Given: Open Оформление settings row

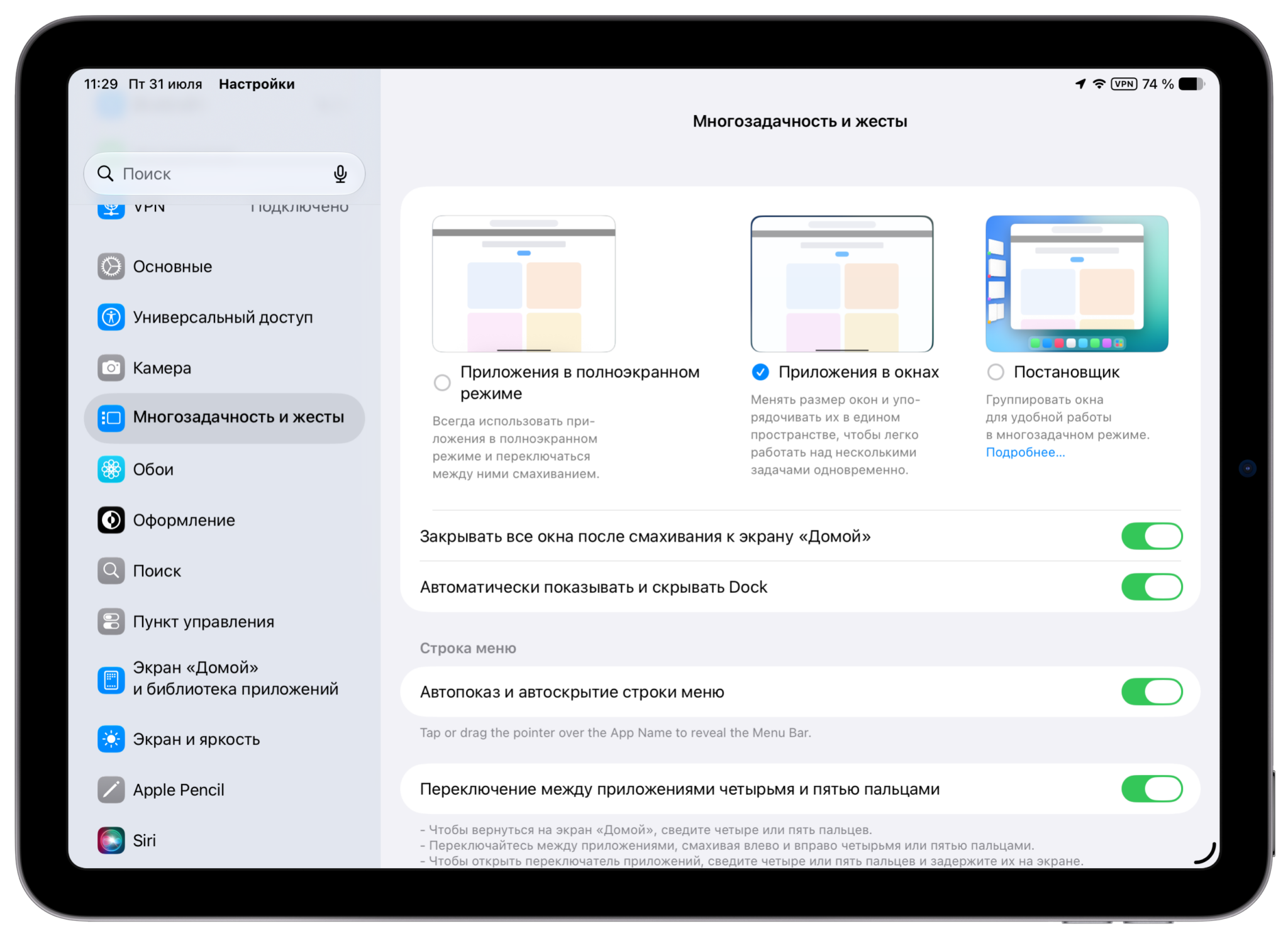Looking at the screenshot, I should point(224,520).
